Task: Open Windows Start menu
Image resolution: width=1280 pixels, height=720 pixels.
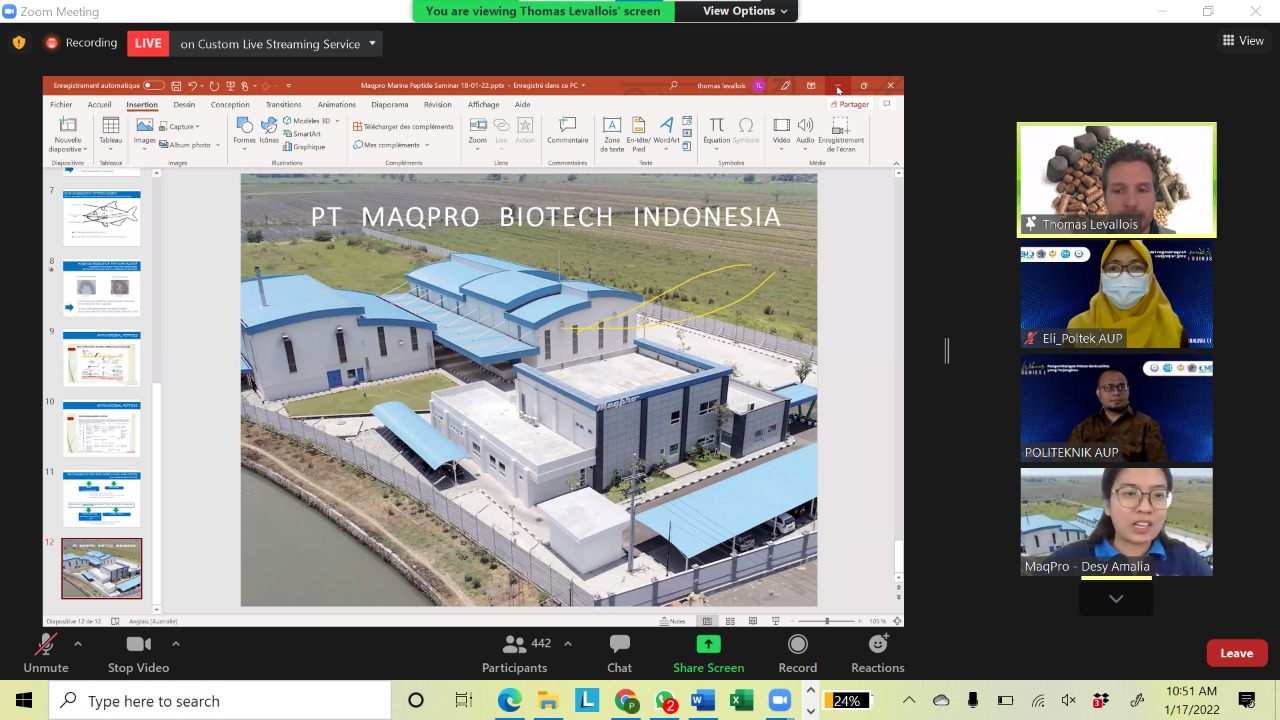Action: pos(24,701)
